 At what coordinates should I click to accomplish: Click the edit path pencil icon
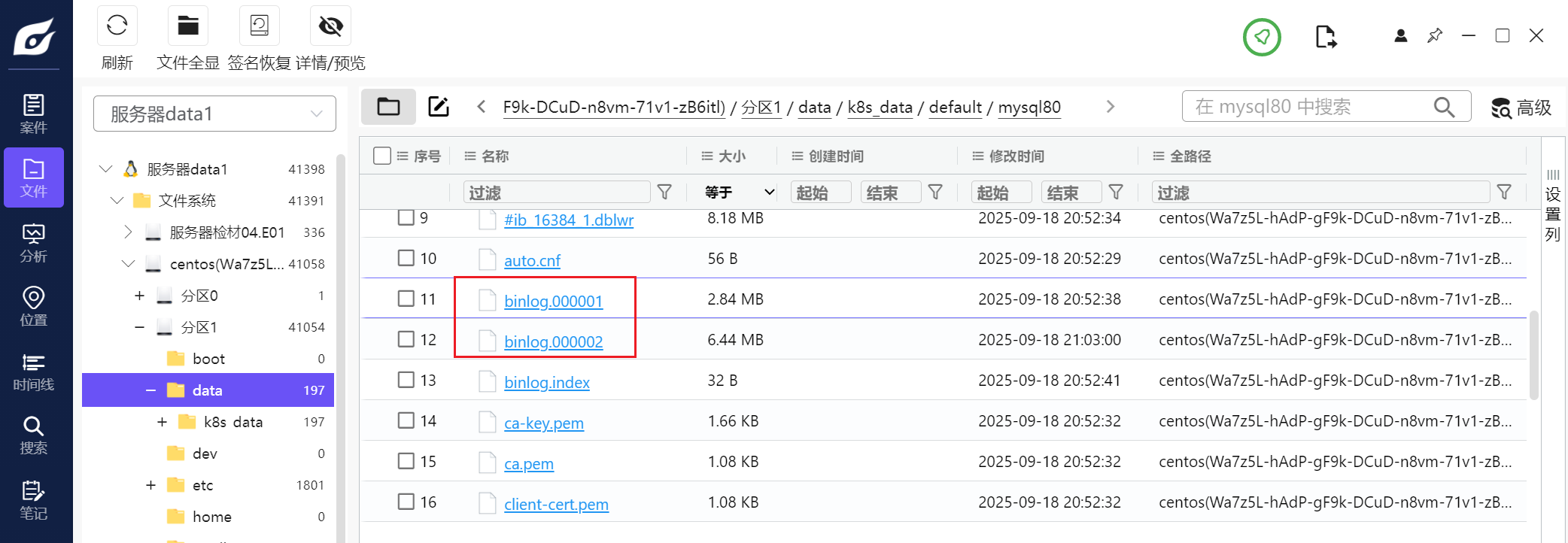click(x=439, y=107)
